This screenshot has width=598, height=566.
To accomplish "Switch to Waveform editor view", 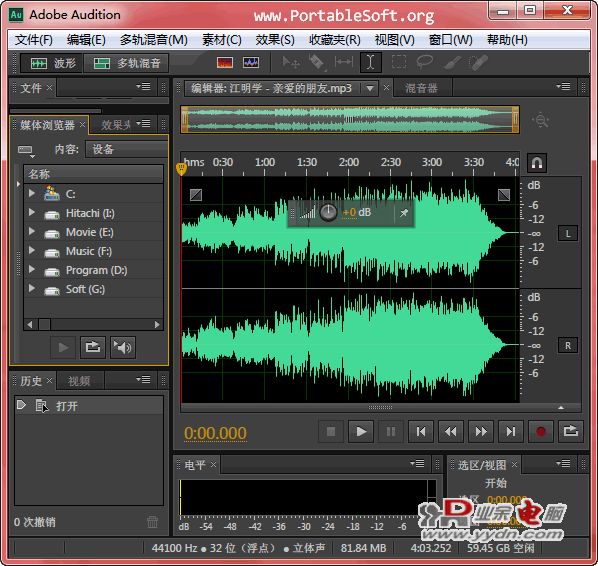I will [51, 63].
